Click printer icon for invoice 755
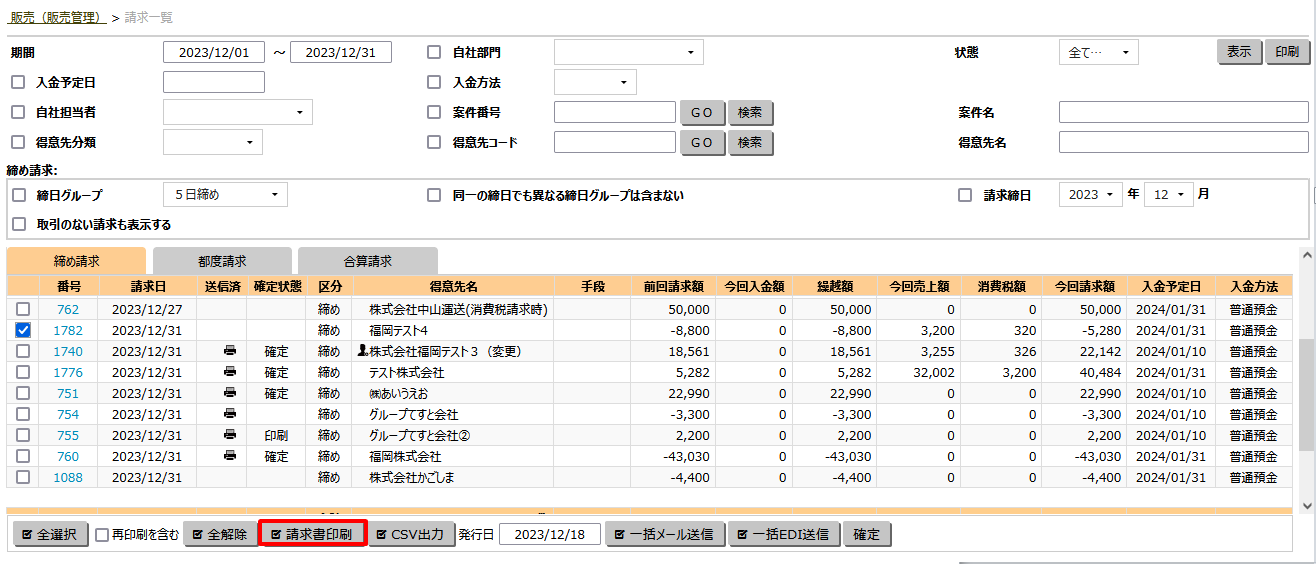 230,435
